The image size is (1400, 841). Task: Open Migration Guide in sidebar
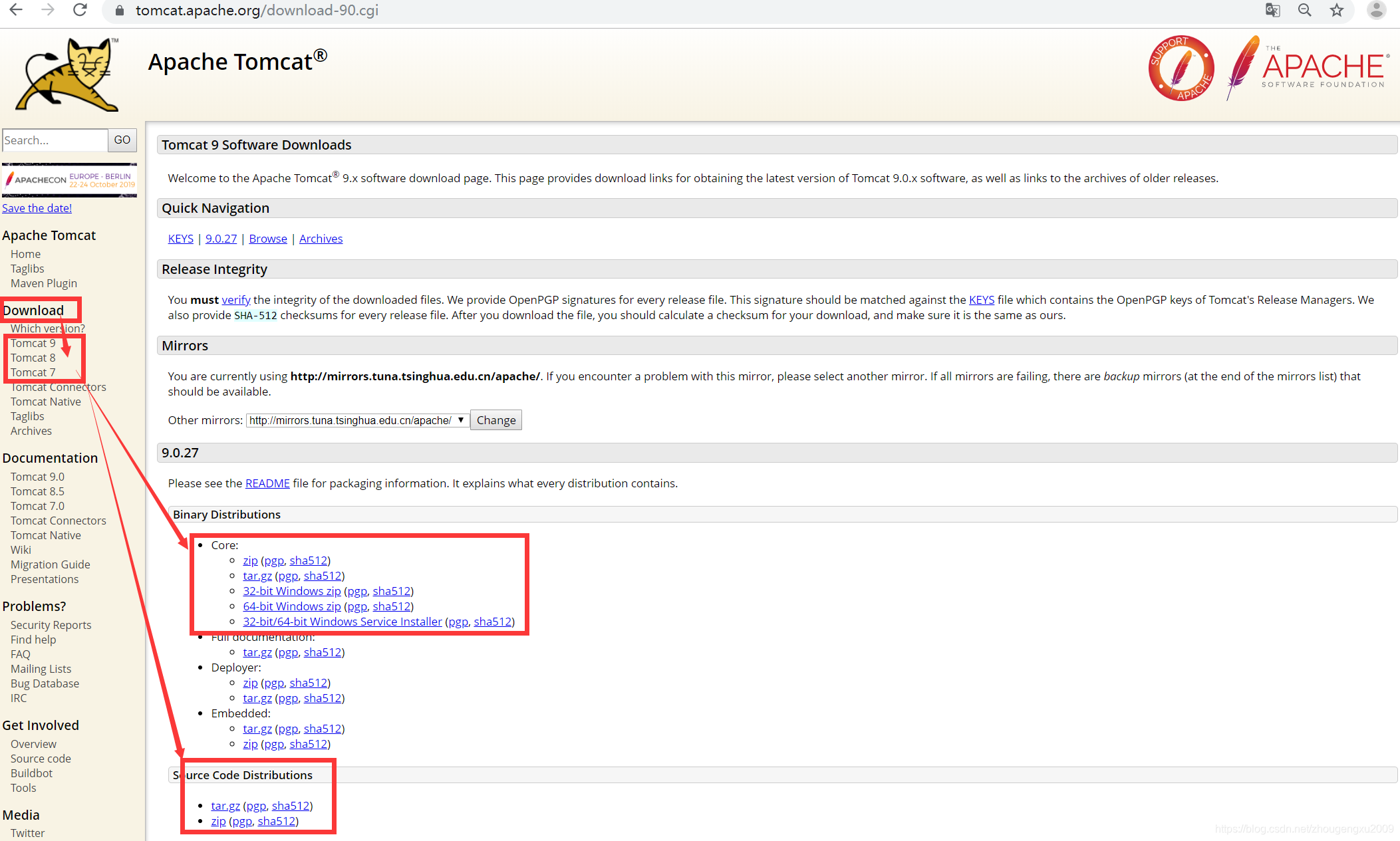coord(51,564)
